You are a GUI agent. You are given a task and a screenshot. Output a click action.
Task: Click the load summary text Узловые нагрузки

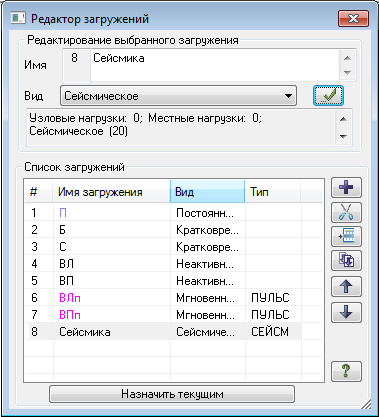(78, 118)
